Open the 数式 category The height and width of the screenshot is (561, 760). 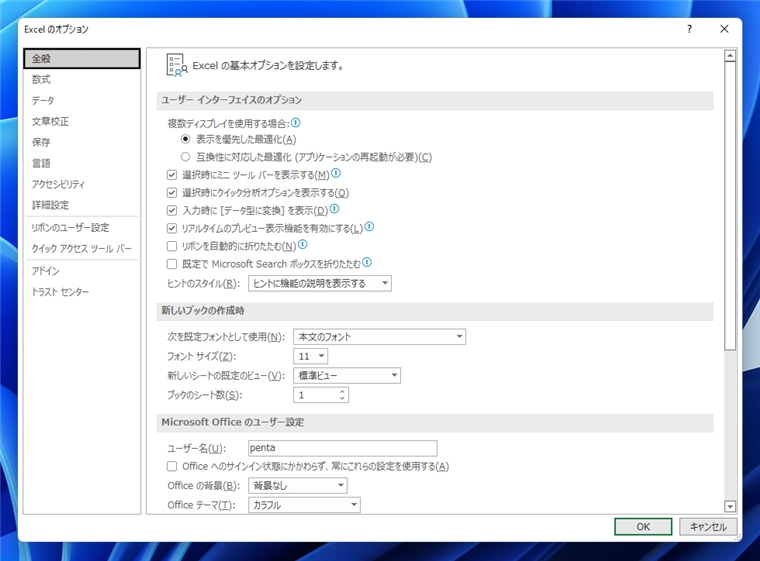[x=82, y=79]
